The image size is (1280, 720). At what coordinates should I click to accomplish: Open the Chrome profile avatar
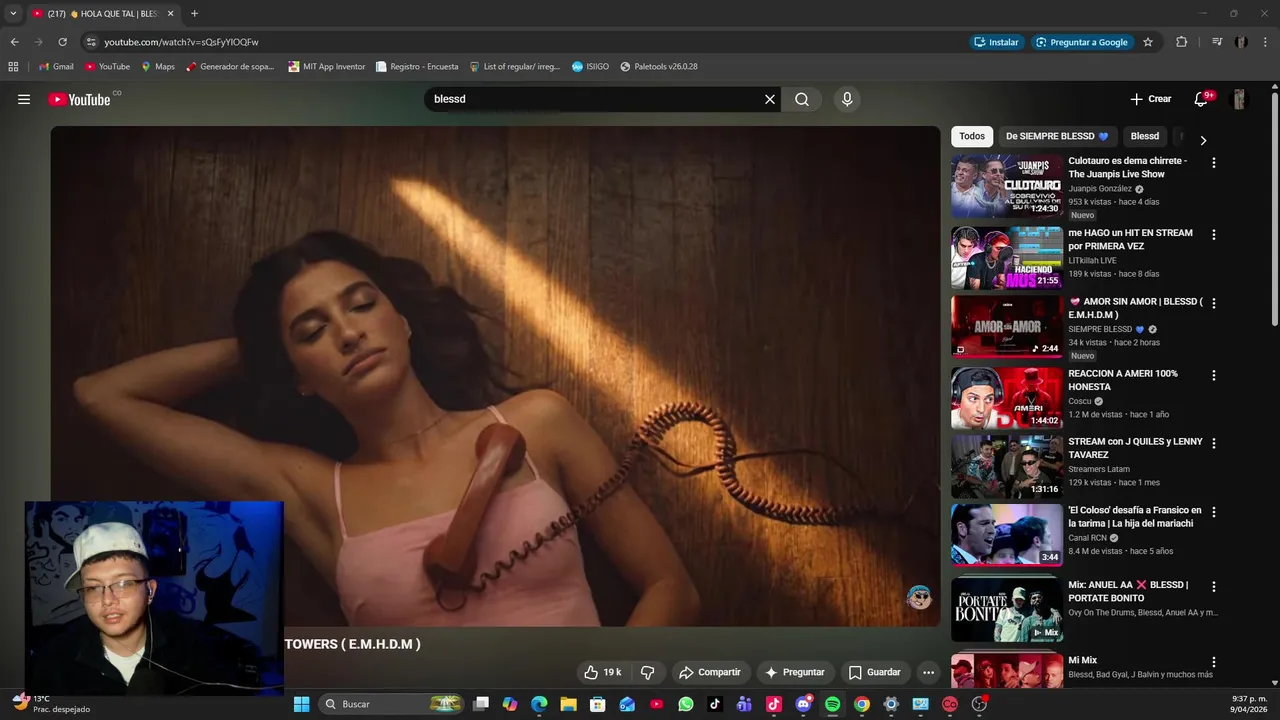click(1241, 42)
